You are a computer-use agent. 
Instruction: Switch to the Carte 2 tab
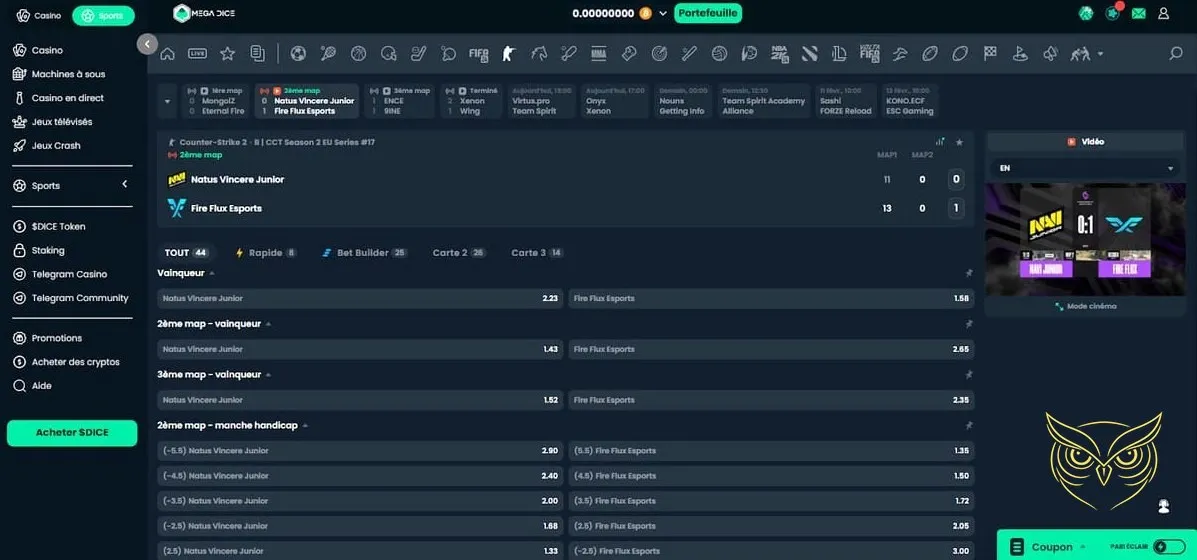tap(459, 253)
